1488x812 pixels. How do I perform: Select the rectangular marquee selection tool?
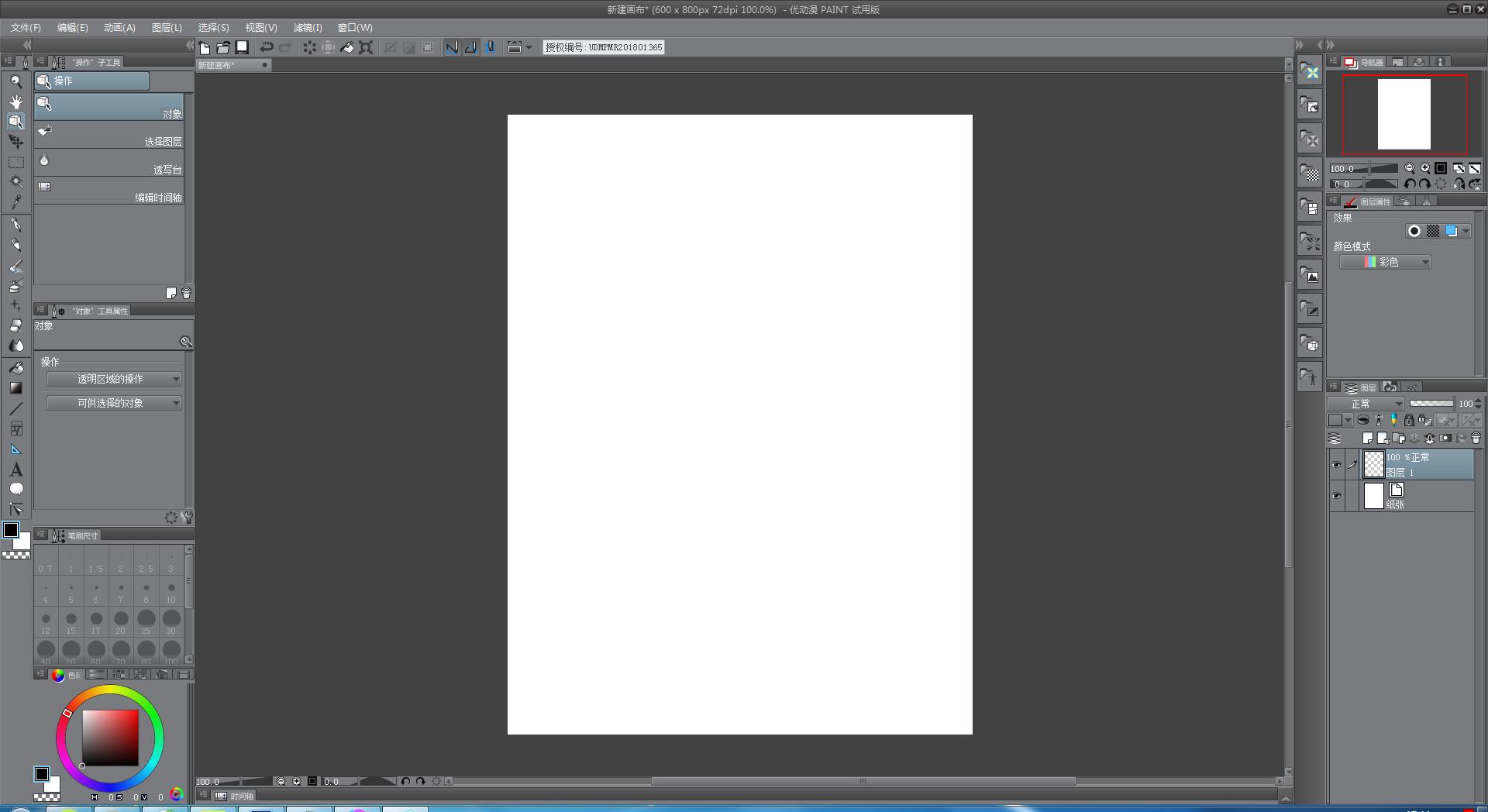(x=15, y=163)
